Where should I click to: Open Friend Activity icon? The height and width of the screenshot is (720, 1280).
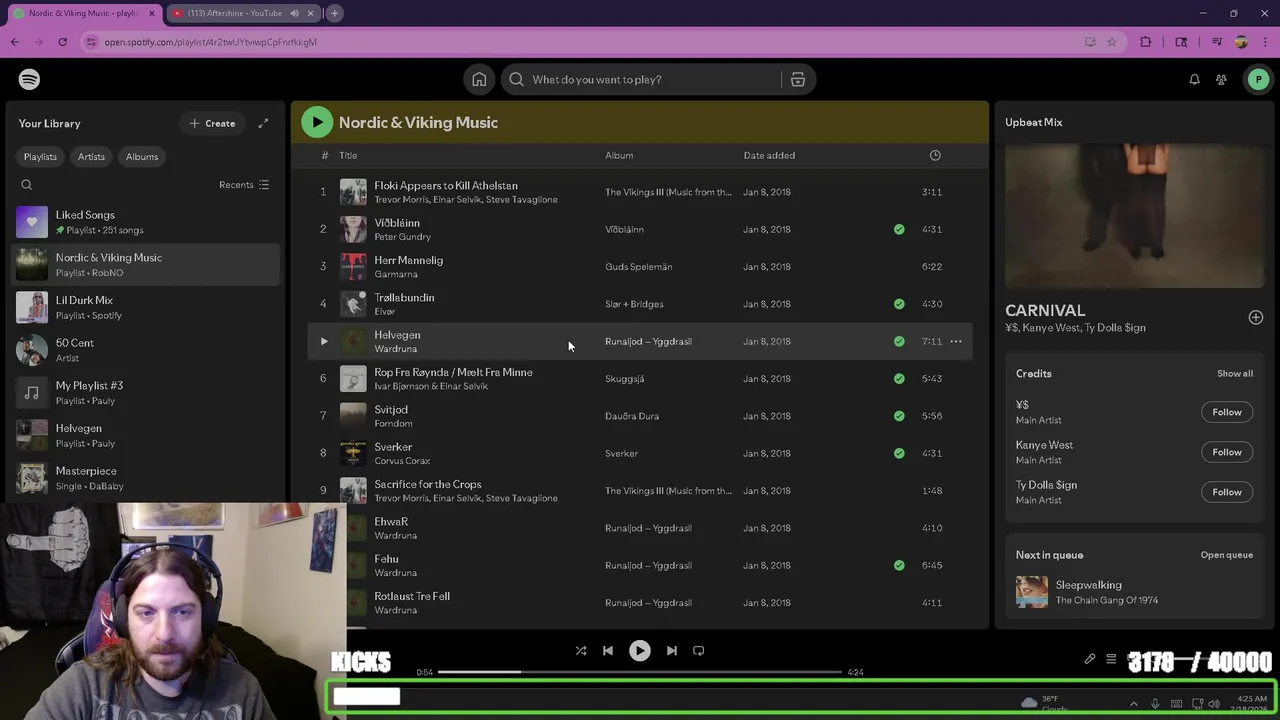(1221, 79)
